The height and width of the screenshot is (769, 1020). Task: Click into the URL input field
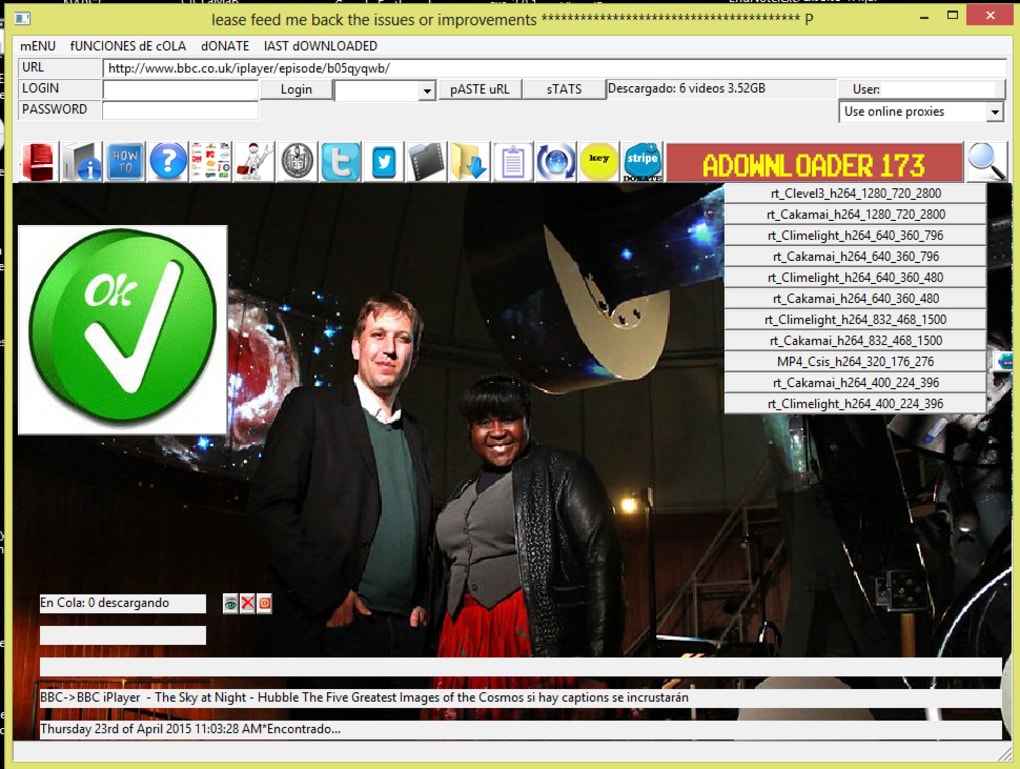point(553,68)
